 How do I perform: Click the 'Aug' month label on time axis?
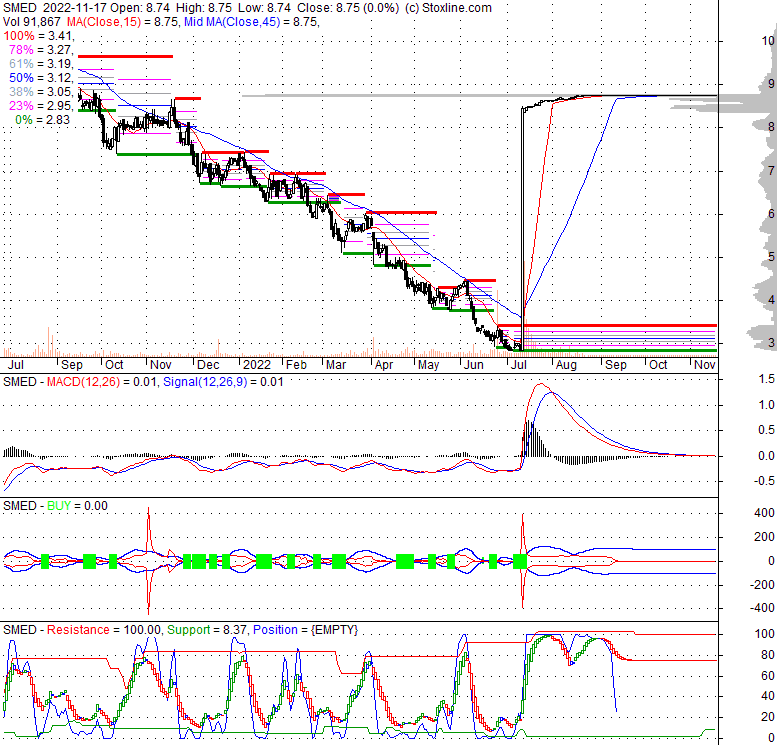566,365
